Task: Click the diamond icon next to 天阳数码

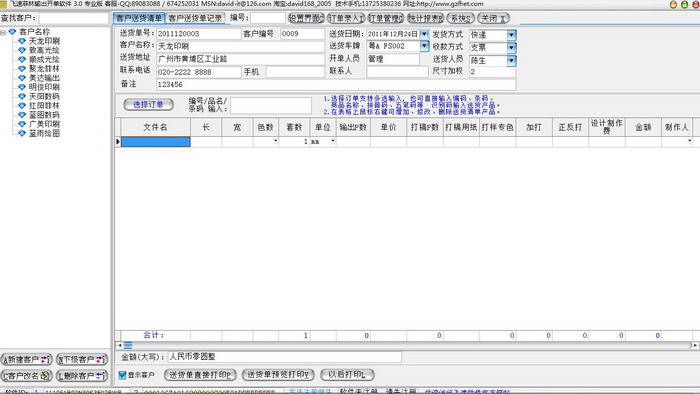Action: pos(21,96)
